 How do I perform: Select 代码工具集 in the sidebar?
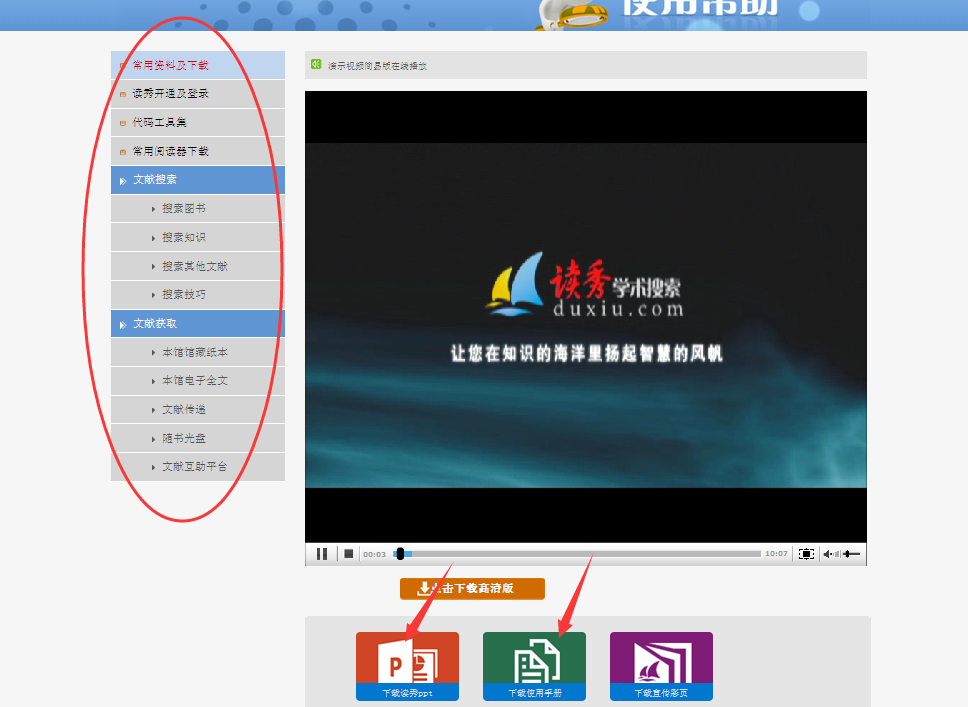(x=198, y=122)
